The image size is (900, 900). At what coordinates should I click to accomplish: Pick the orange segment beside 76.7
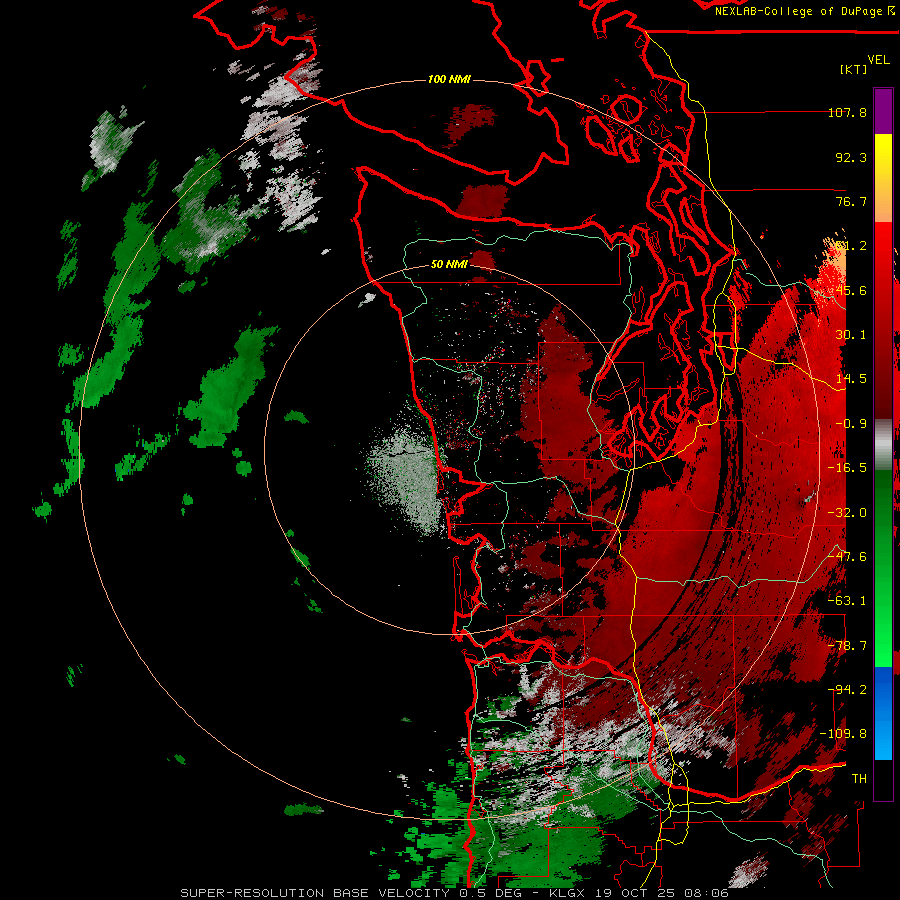pyautogui.click(x=883, y=200)
